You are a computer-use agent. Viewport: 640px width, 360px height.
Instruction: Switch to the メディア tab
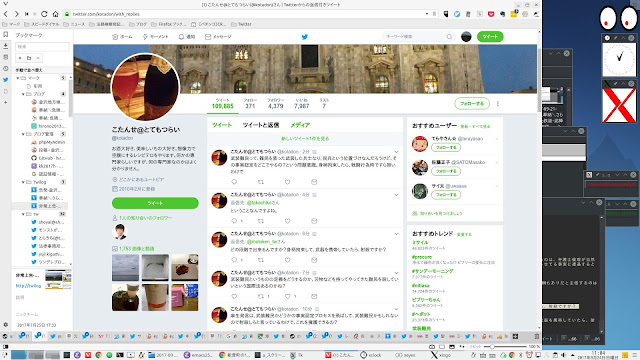300,125
